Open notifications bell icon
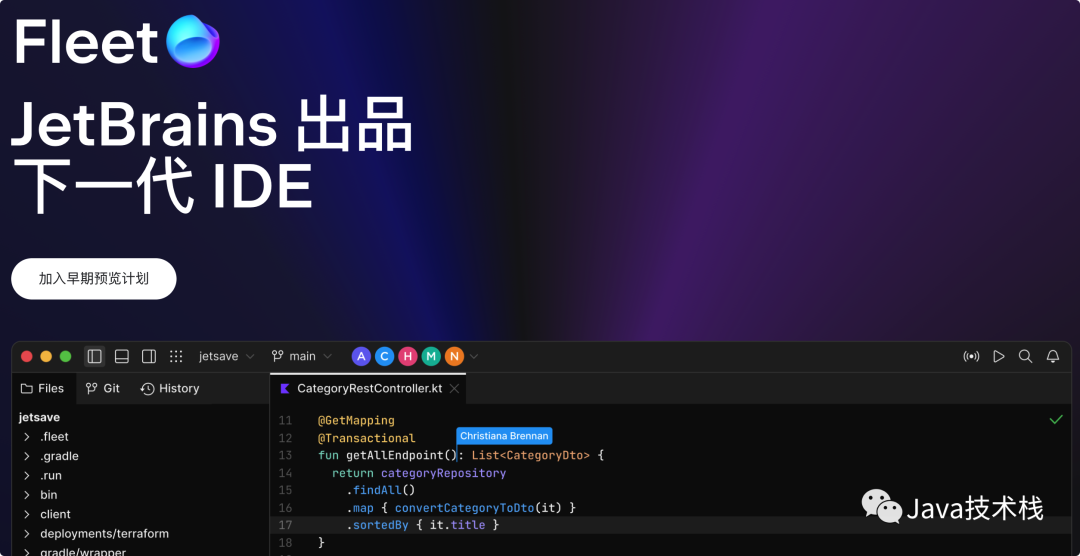This screenshot has width=1080, height=556. [x=1052, y=356]
